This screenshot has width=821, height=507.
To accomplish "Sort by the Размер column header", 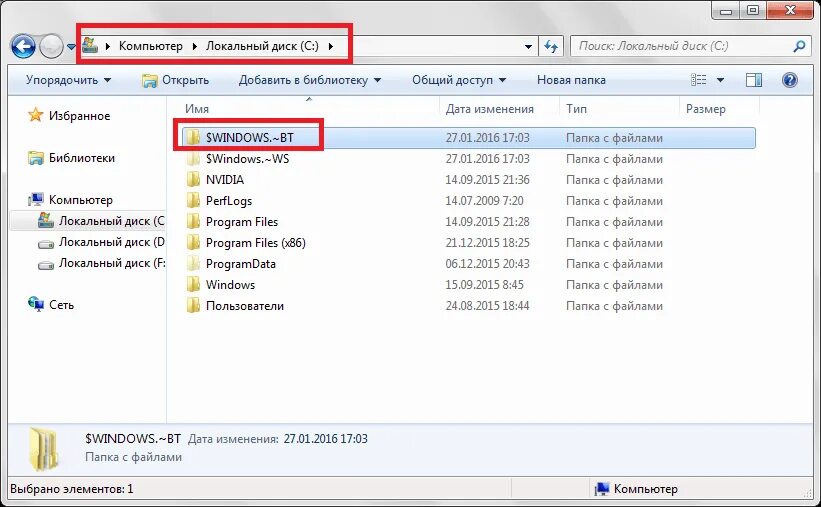I will tap(706, 109).
